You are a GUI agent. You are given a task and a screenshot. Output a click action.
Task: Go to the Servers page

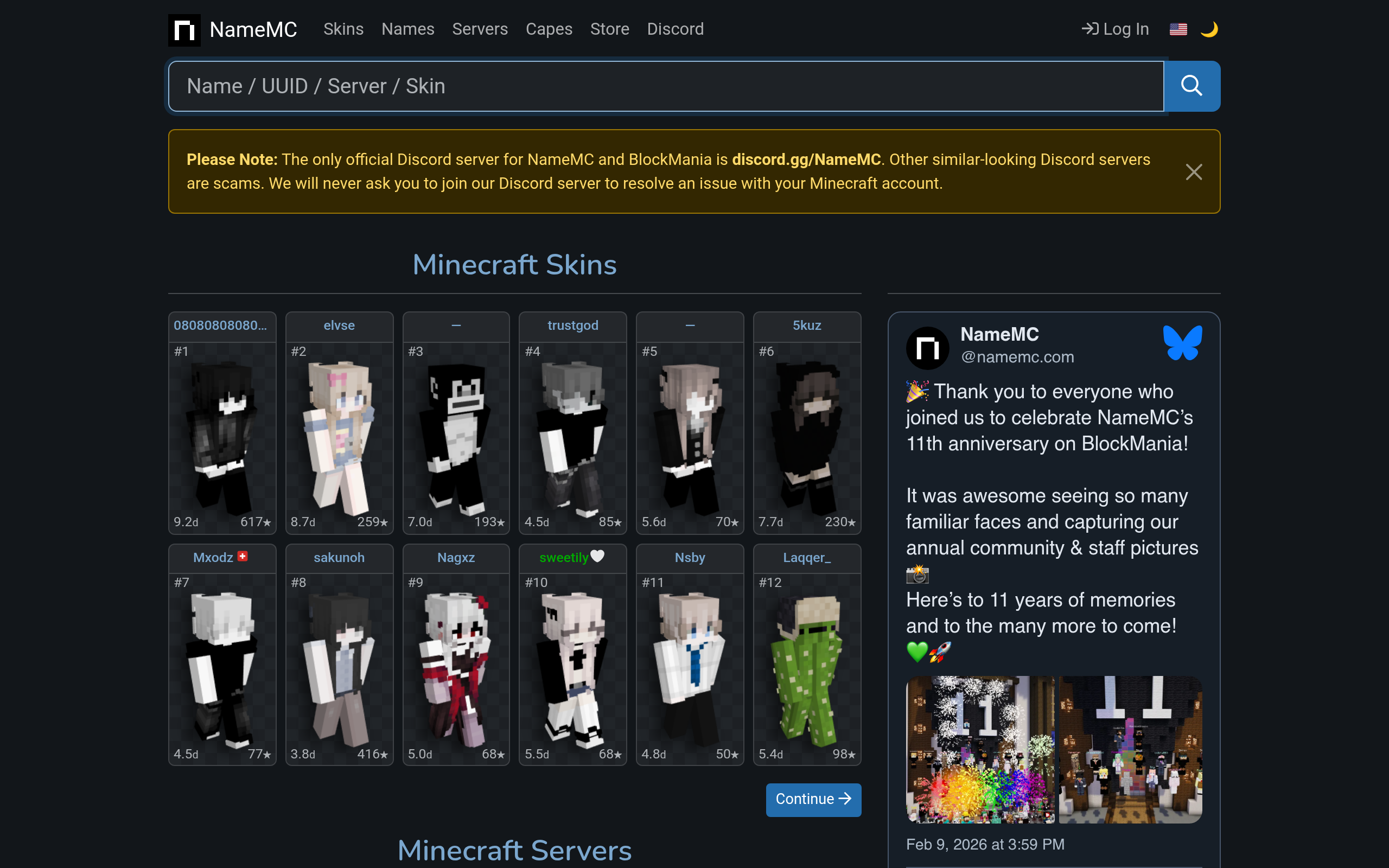480,29
